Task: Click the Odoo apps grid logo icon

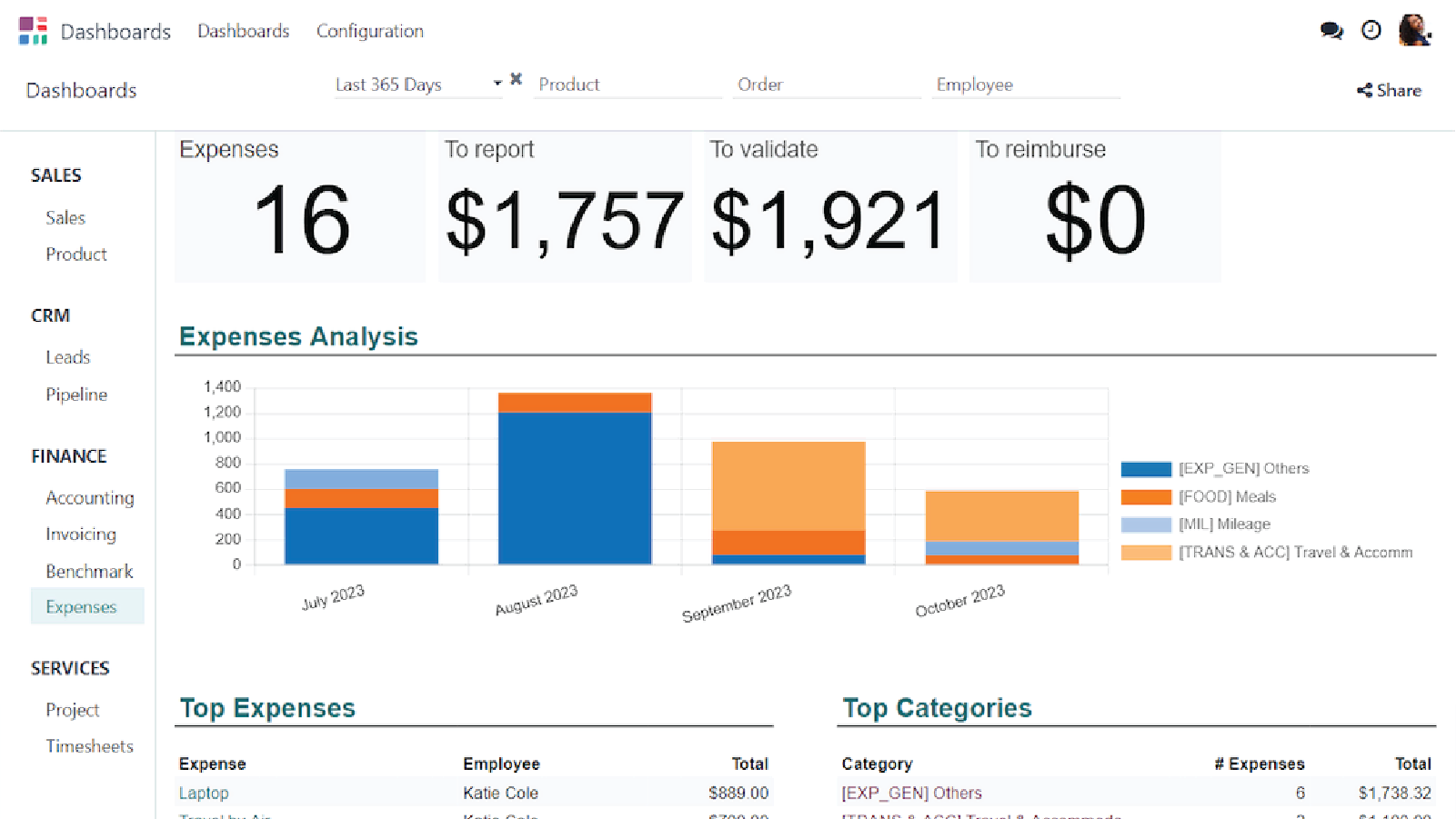Action: (x=33, y=31)
